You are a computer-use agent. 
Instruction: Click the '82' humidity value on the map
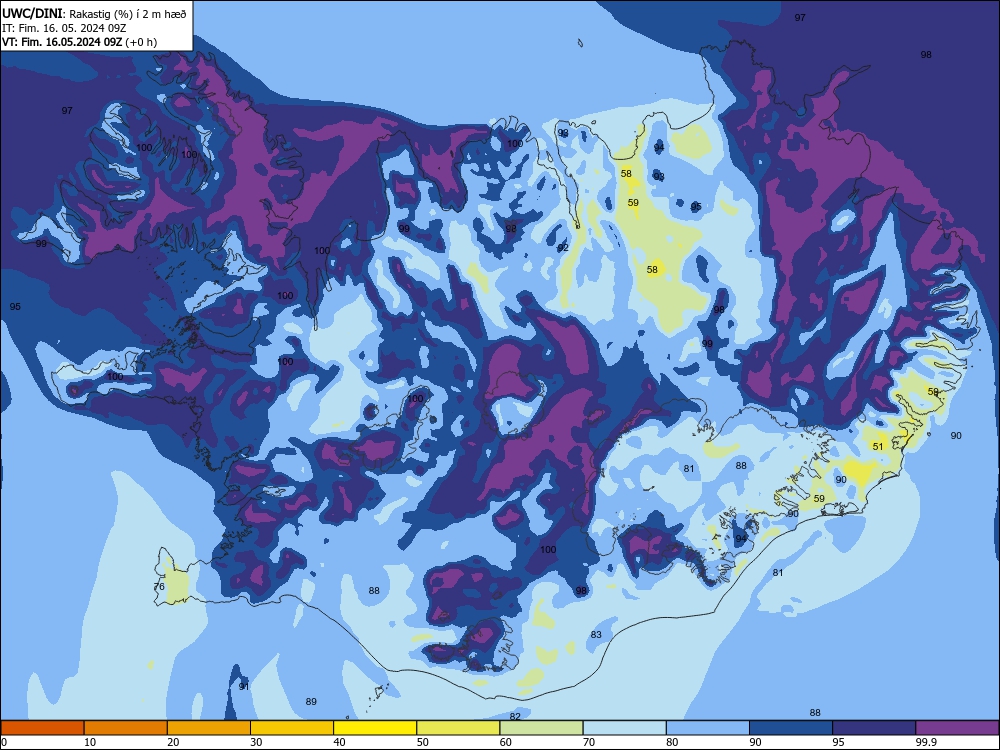pyautogui.click(x=515, y=716)
